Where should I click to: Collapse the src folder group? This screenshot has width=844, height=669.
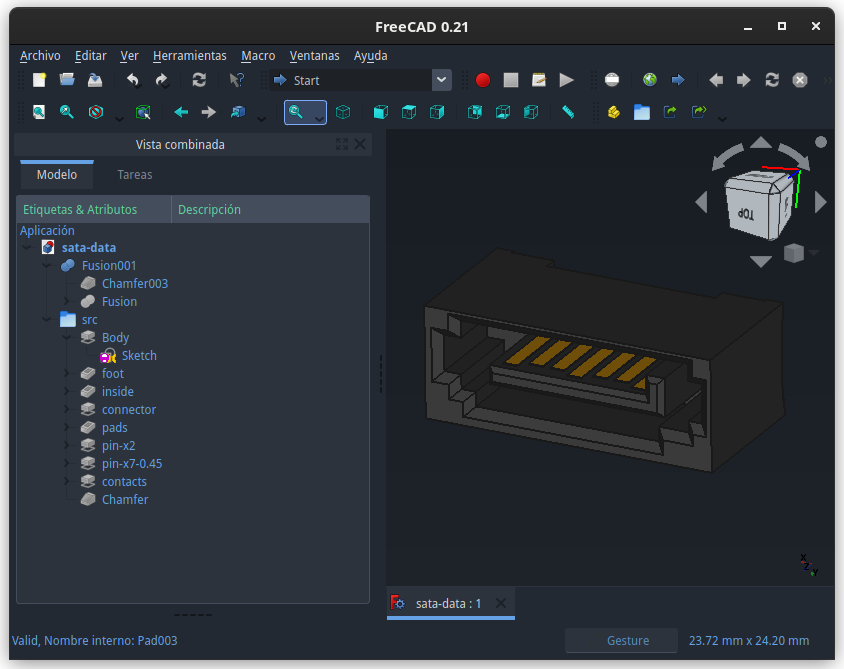point(47,320)
